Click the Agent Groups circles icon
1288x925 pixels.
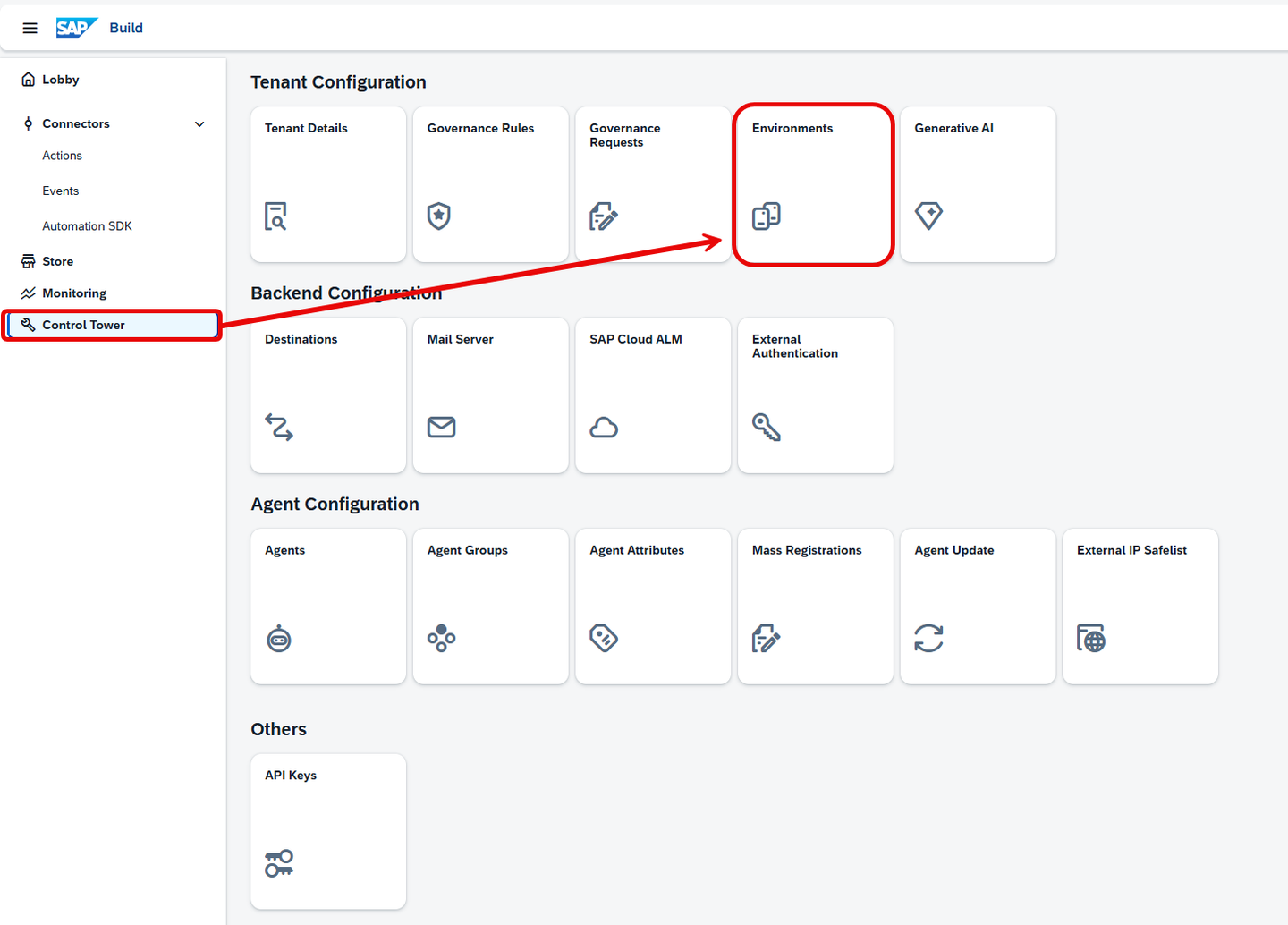441,638
